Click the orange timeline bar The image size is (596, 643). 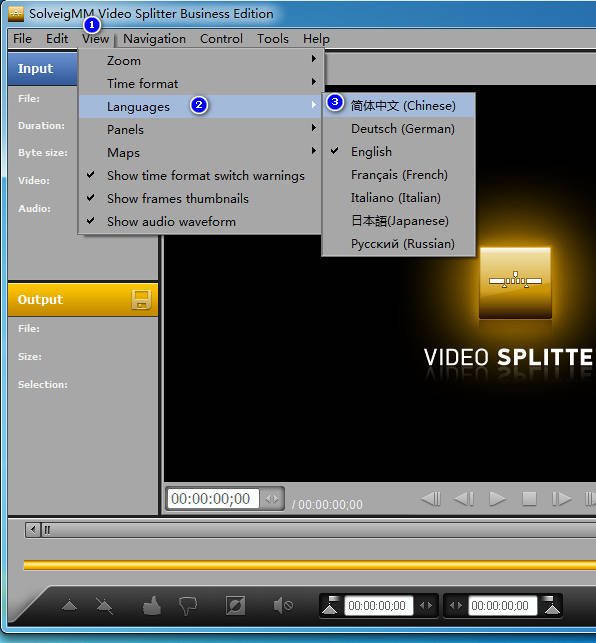coord(310,565)
